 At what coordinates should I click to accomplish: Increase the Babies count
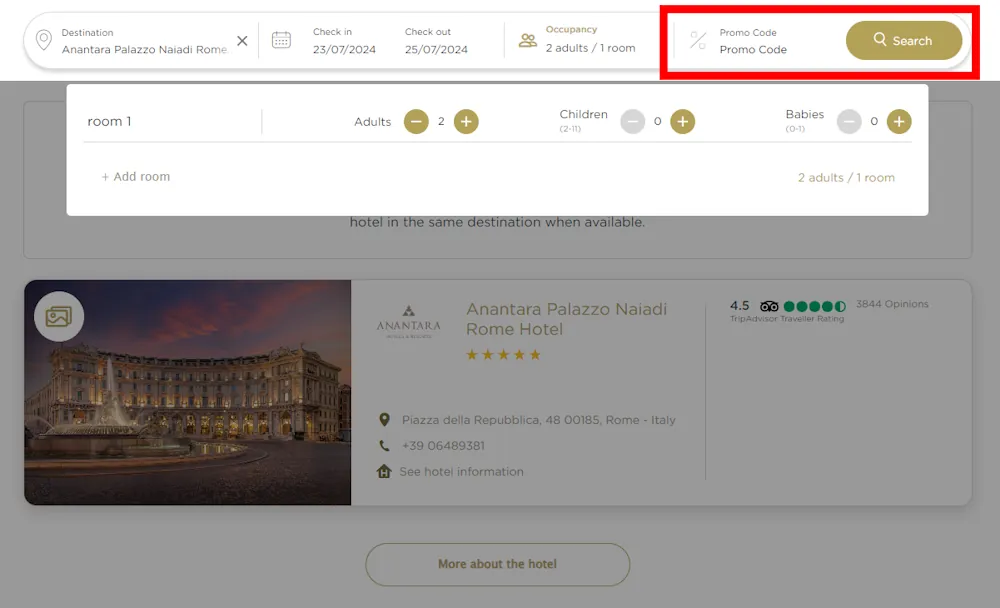(x=898, y=121)
